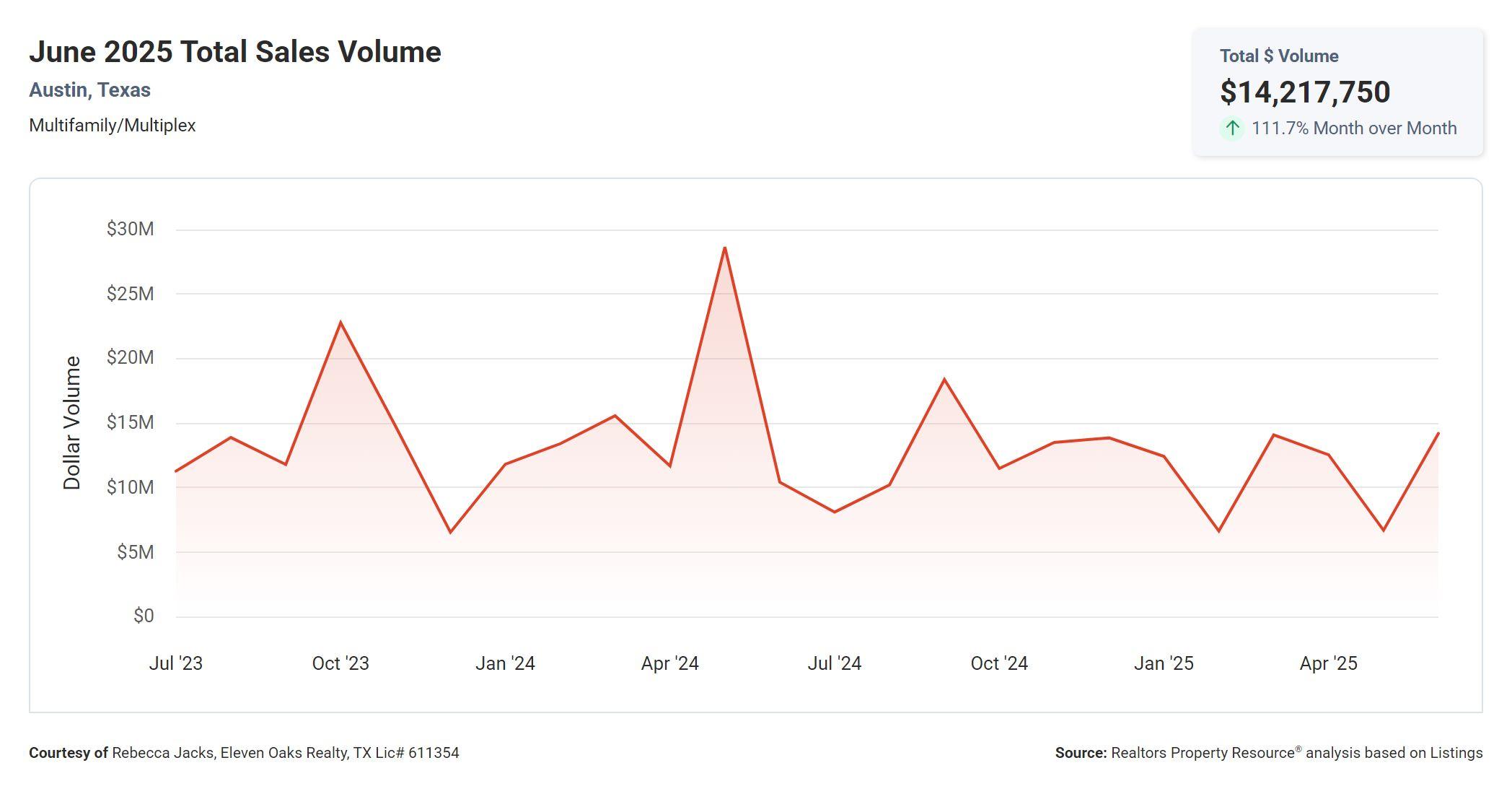Viewport: 1512px width, 794px height.
Task: Click the Apr '25 x-axis label
Action: (1328, 663)
